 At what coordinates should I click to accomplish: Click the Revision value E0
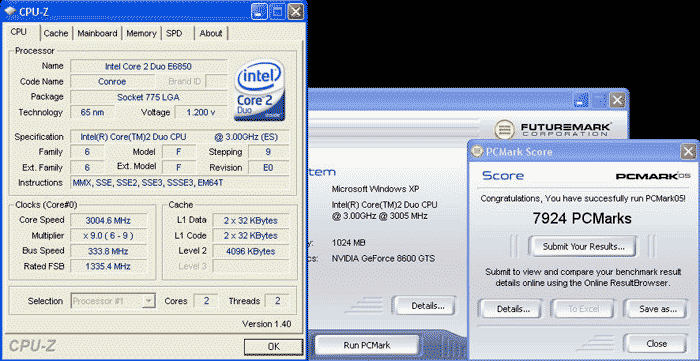click(x=268, y=168)
